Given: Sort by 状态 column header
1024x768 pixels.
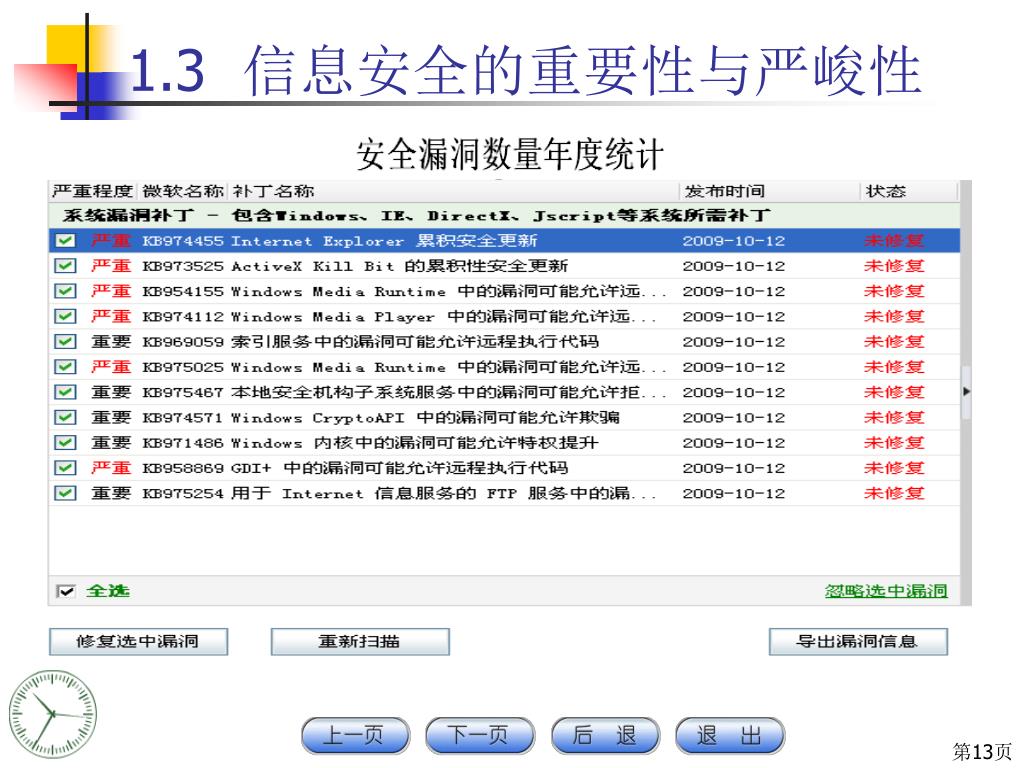Looking at the screenshot, I should coord(908,191).
